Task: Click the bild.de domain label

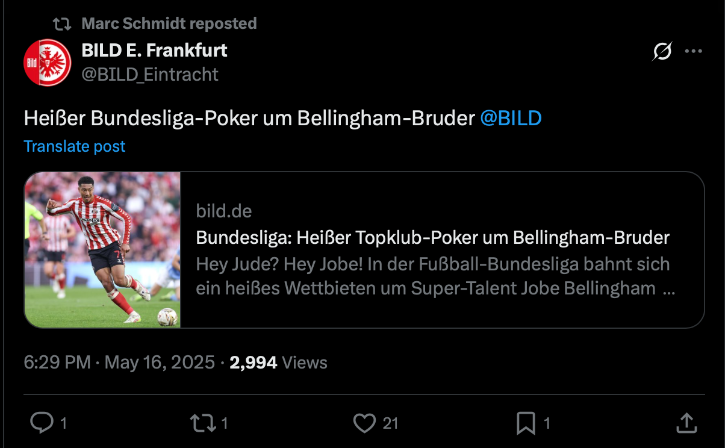Action: (x=224, y=211)
